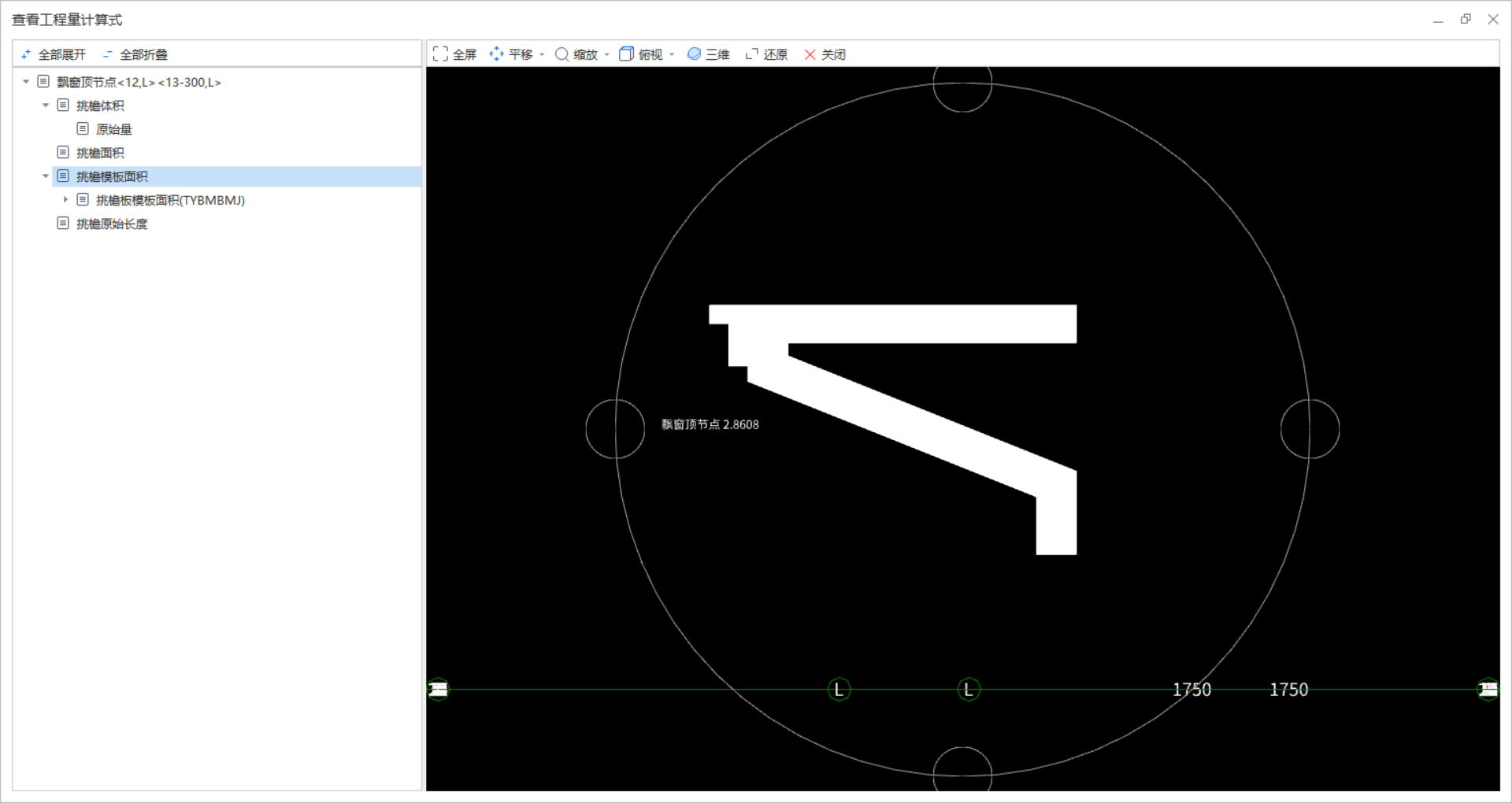Click the red 关闭 close icon
Image resolution: width=1512 pixels, height=803 pixels.
810,54
